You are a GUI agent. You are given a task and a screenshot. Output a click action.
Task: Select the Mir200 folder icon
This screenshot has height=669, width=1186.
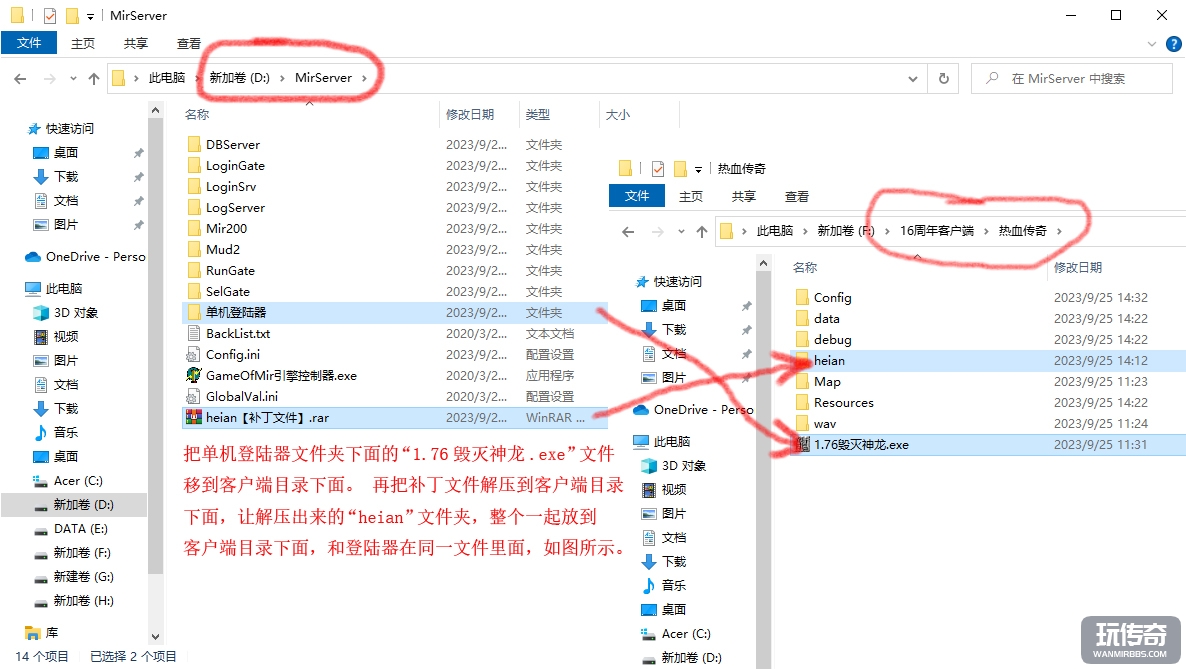[194, 229]
